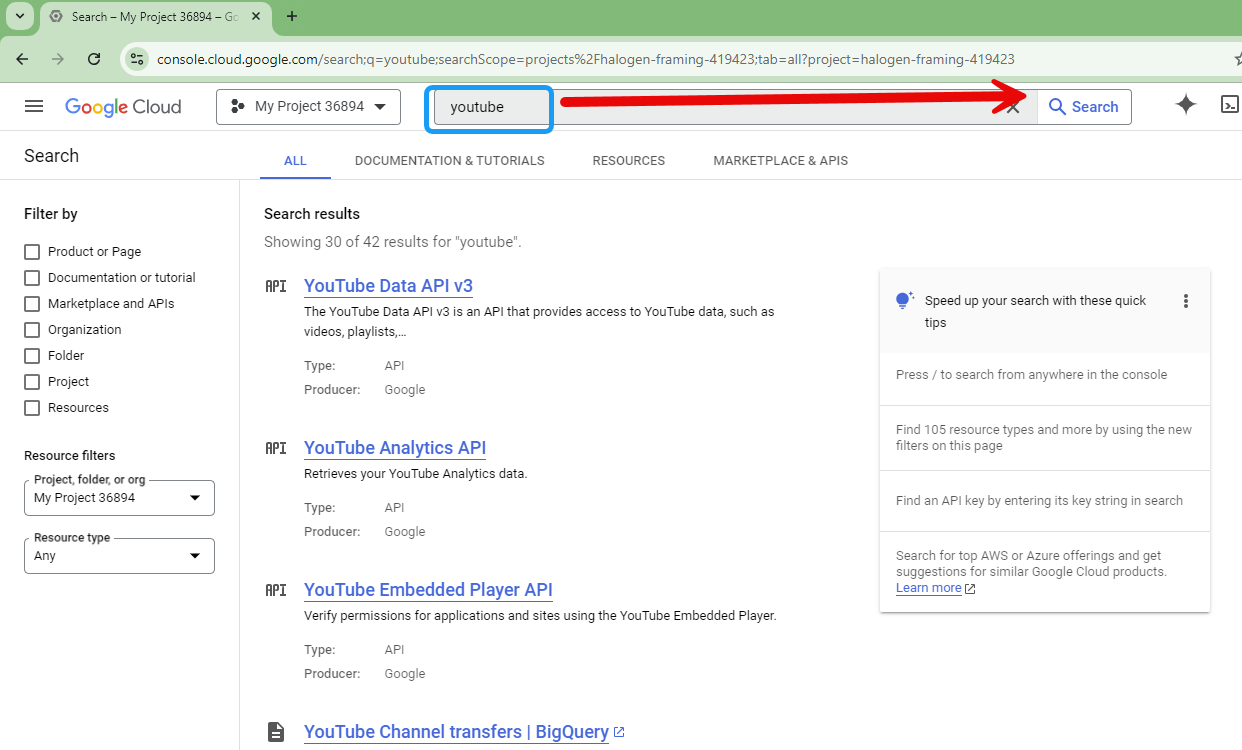Image resolution: width=1242 pixels, height=750 pixels.
Task: Click the browser address bar URL
Action: point(586,59)
